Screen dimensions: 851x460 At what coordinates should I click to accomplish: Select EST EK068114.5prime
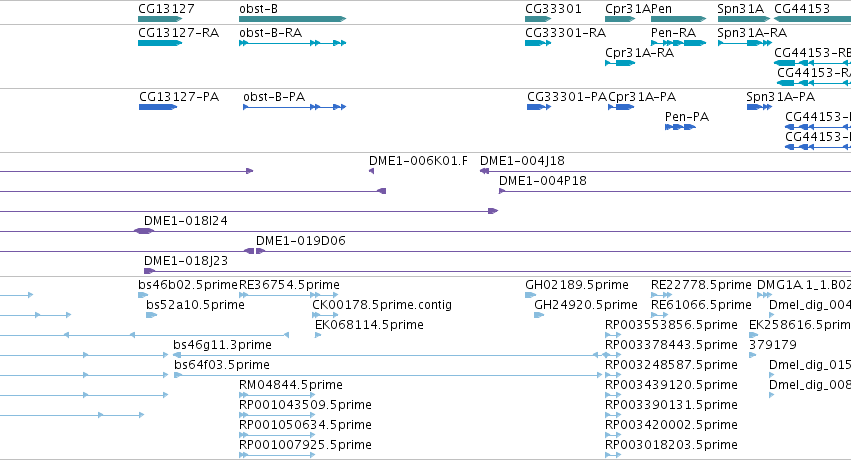point(369,325)
